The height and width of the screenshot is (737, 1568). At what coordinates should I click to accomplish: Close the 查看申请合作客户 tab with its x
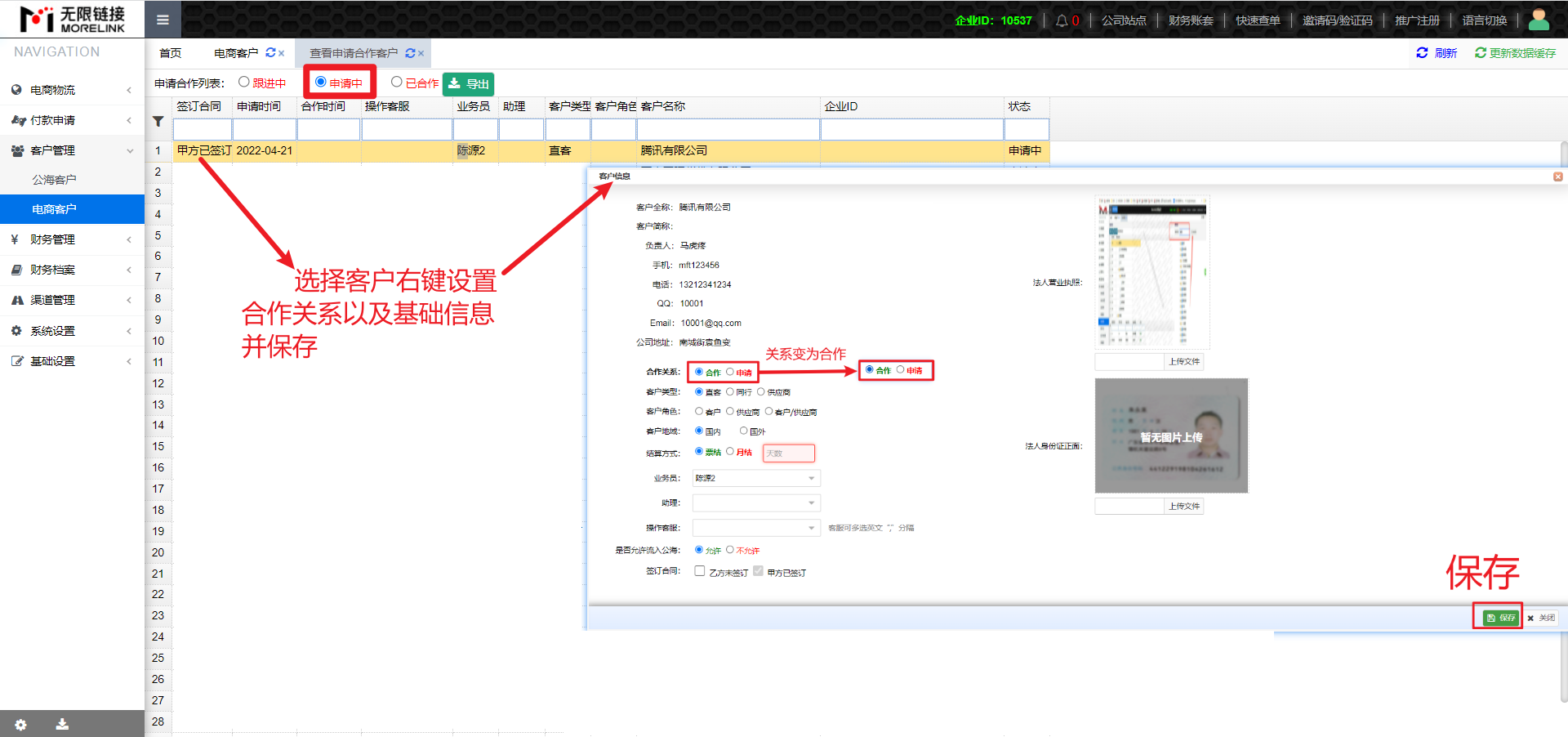(x=421, y=54)
